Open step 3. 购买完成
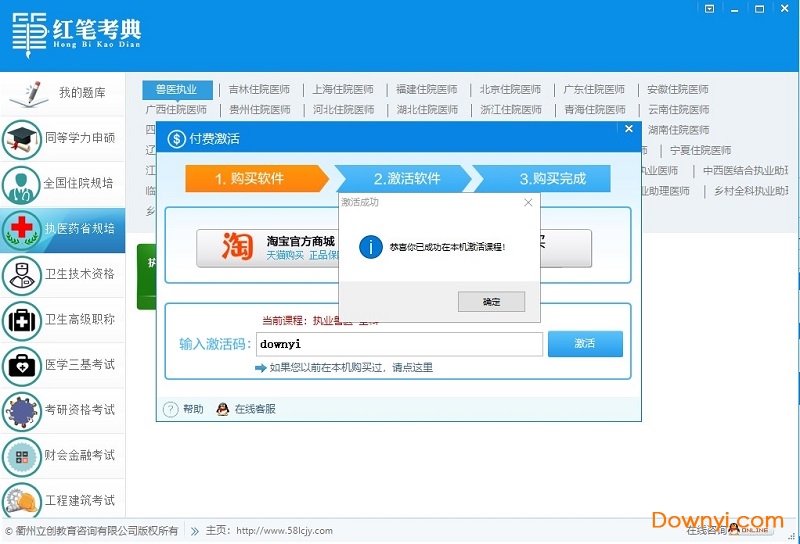 [543, 179]
